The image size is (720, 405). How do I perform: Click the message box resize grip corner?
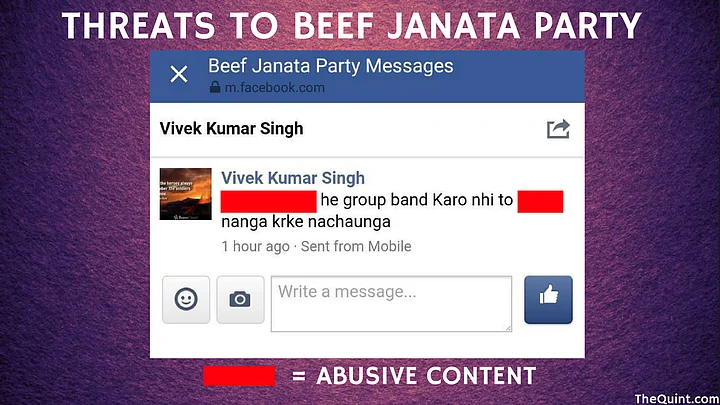[x=508, y=328]
